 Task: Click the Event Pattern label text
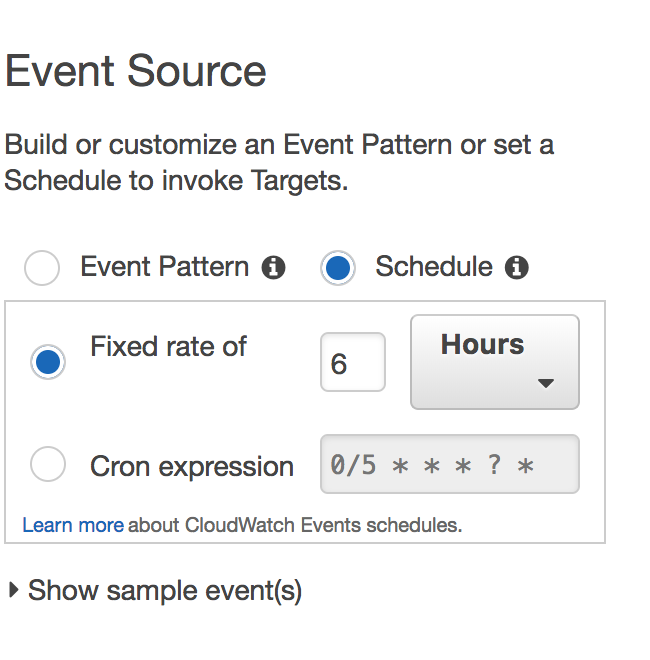(x=165, y=267)
